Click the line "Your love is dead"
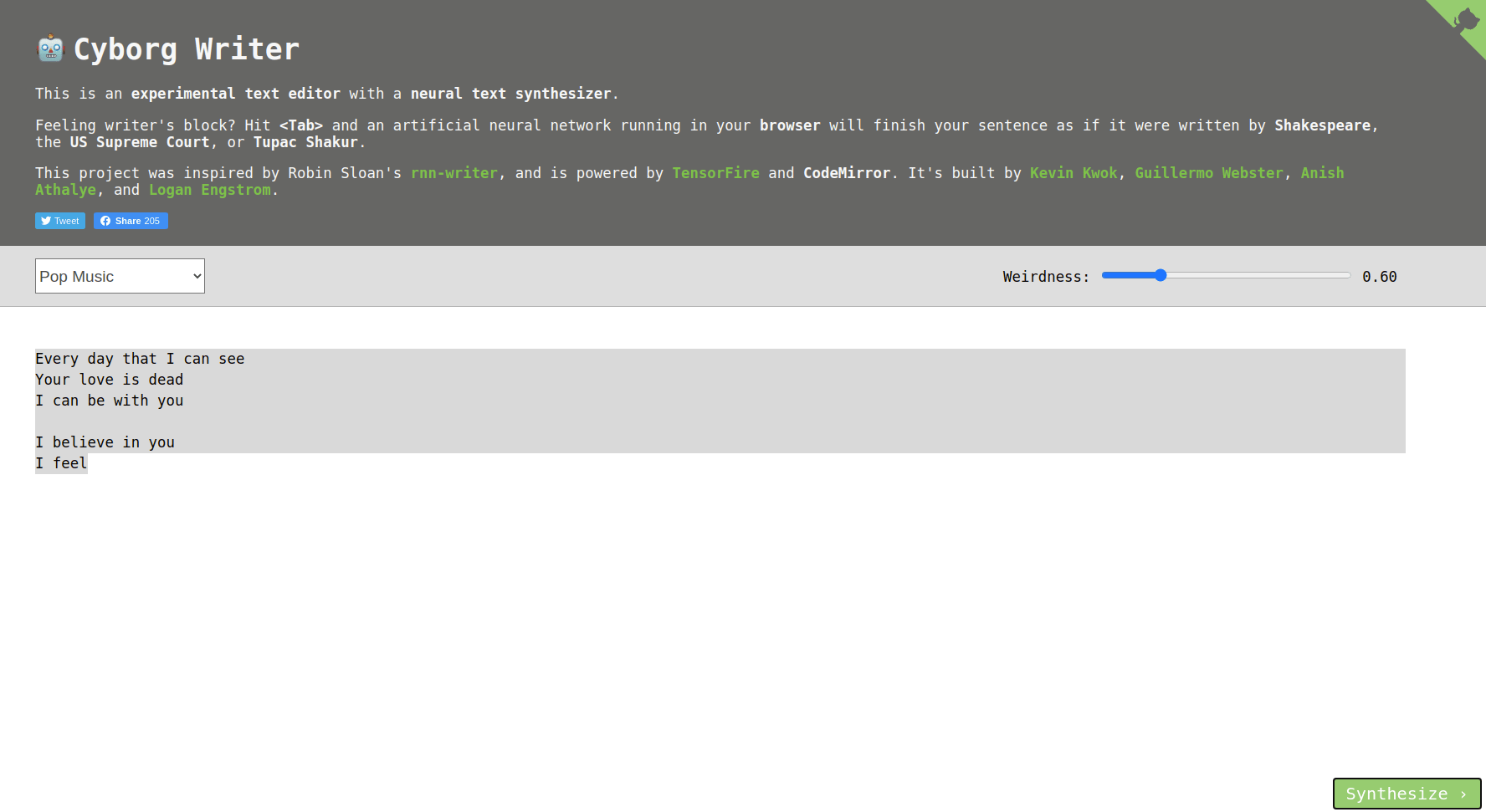The width and height of the screenshot is (1486, 812). click(109, 380)
